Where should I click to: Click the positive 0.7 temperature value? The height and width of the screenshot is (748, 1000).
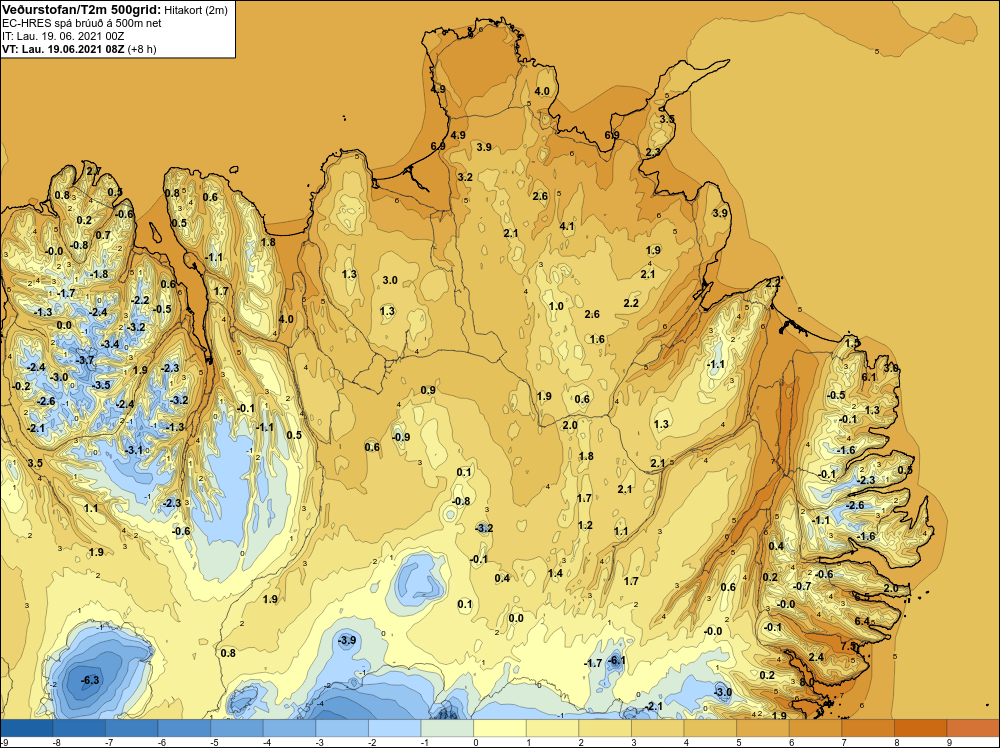click(103, 235)
